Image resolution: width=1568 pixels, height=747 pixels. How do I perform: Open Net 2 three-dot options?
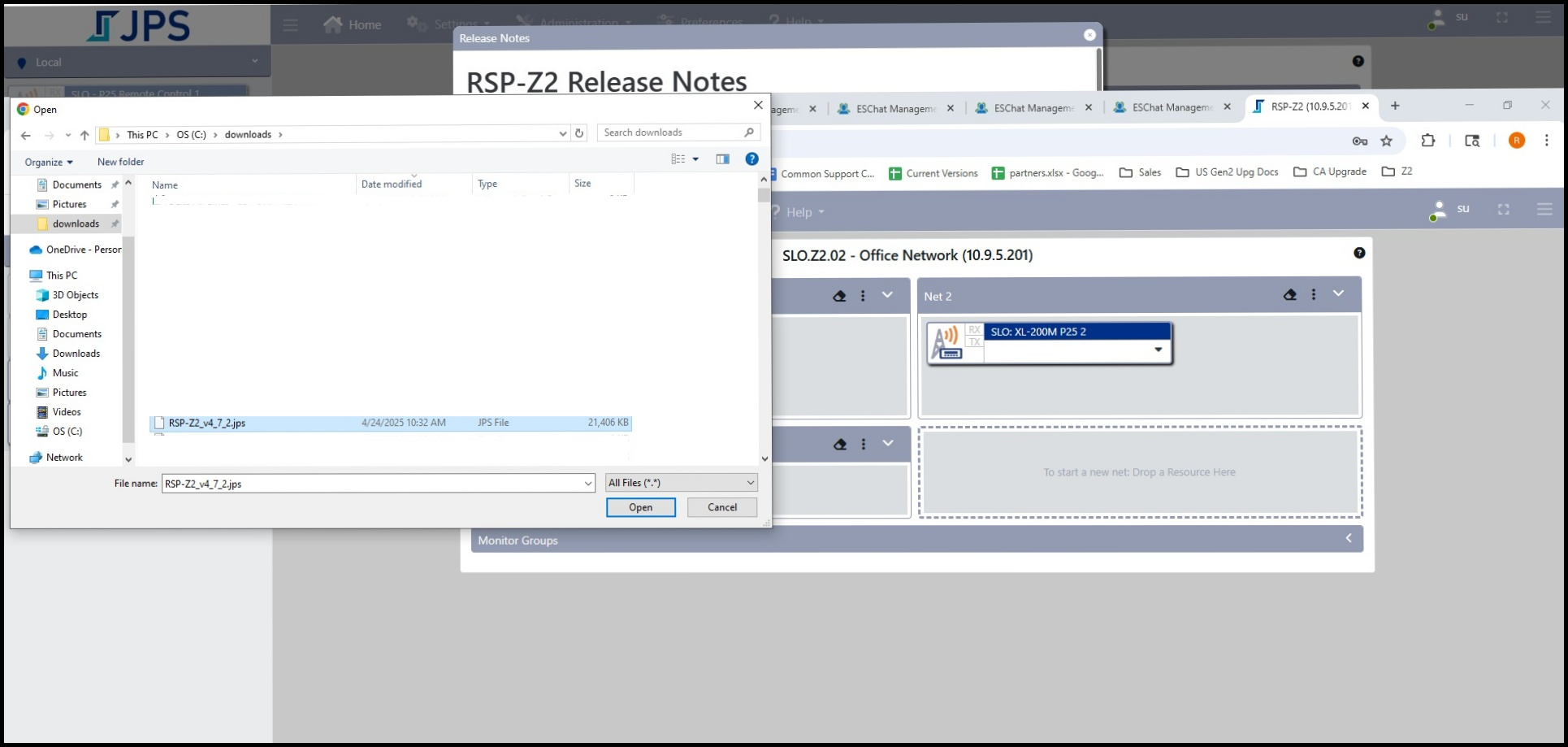click(1314, 295)
